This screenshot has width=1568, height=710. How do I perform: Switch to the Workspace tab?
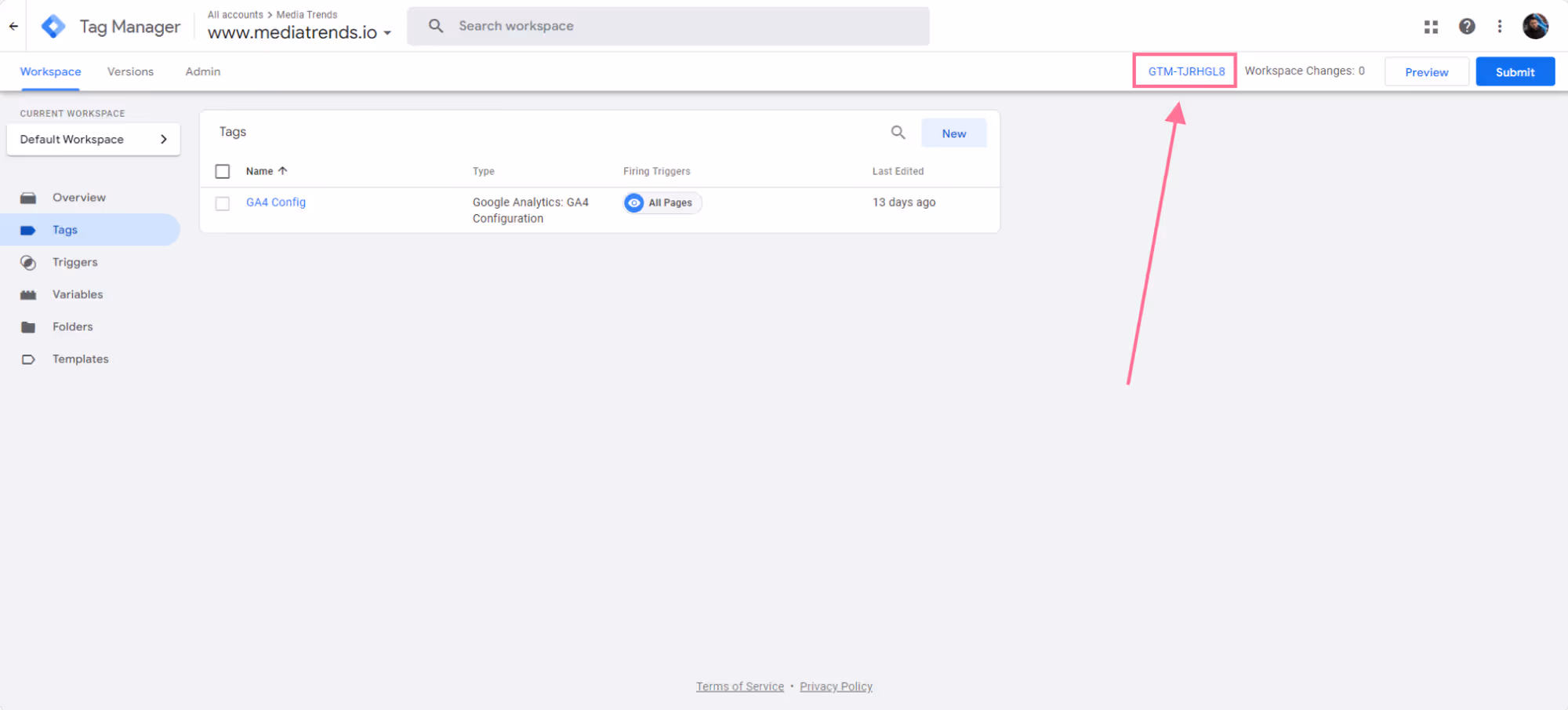tap(50, 71)
